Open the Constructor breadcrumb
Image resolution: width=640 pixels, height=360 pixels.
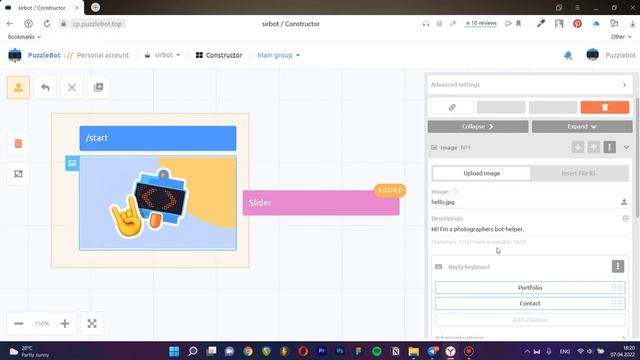[219, 55]
